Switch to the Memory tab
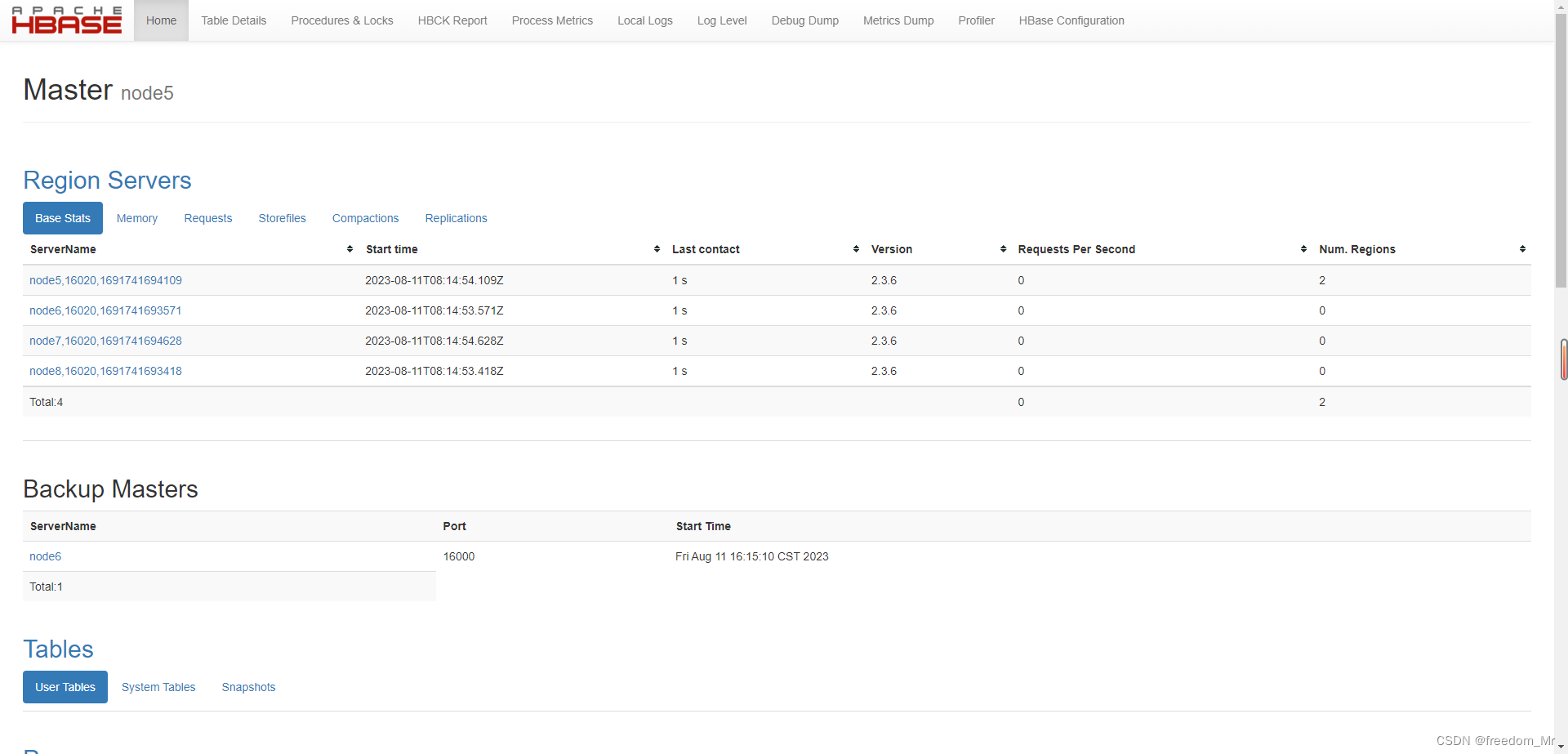This screenshot has height=754, width=1568. 137,218
